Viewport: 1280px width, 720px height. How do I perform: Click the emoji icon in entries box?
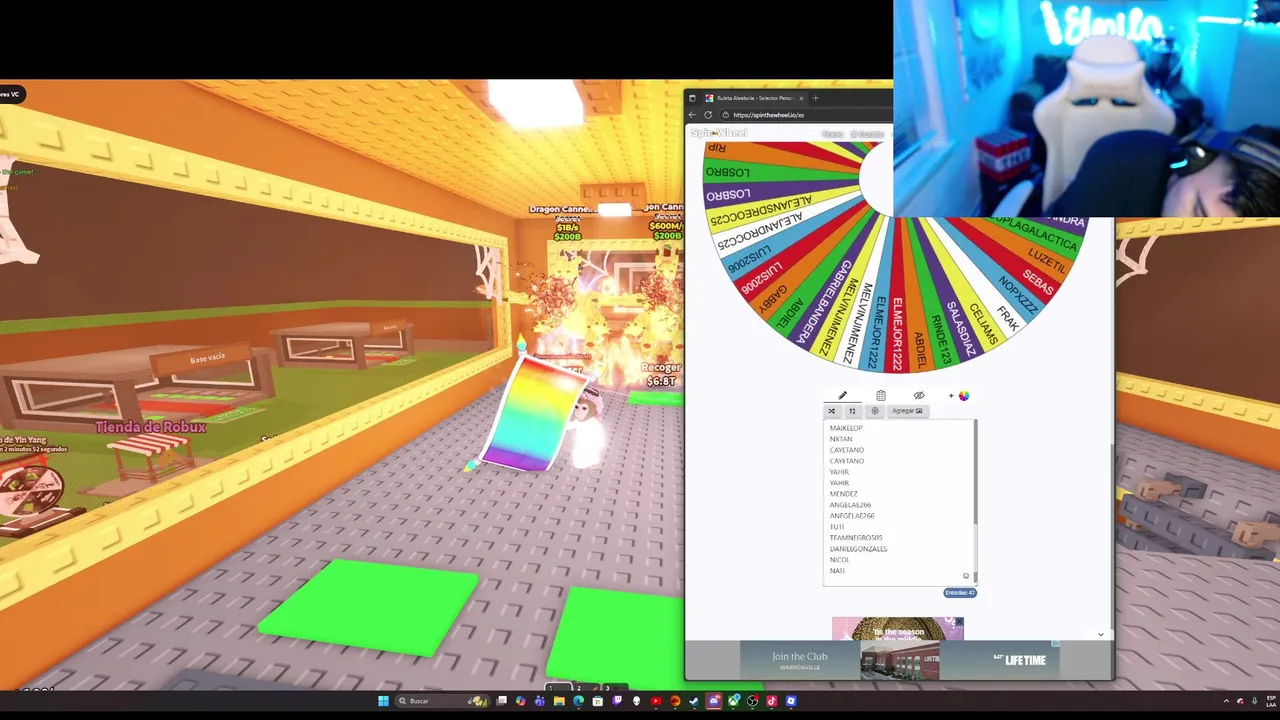(966, 575)
